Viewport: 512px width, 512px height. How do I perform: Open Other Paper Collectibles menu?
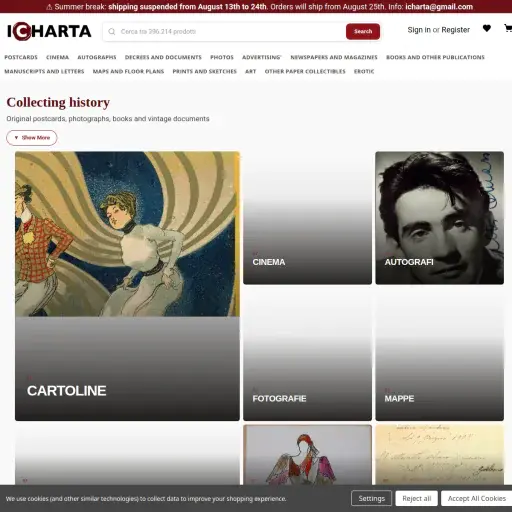click(x=305, y=71)
